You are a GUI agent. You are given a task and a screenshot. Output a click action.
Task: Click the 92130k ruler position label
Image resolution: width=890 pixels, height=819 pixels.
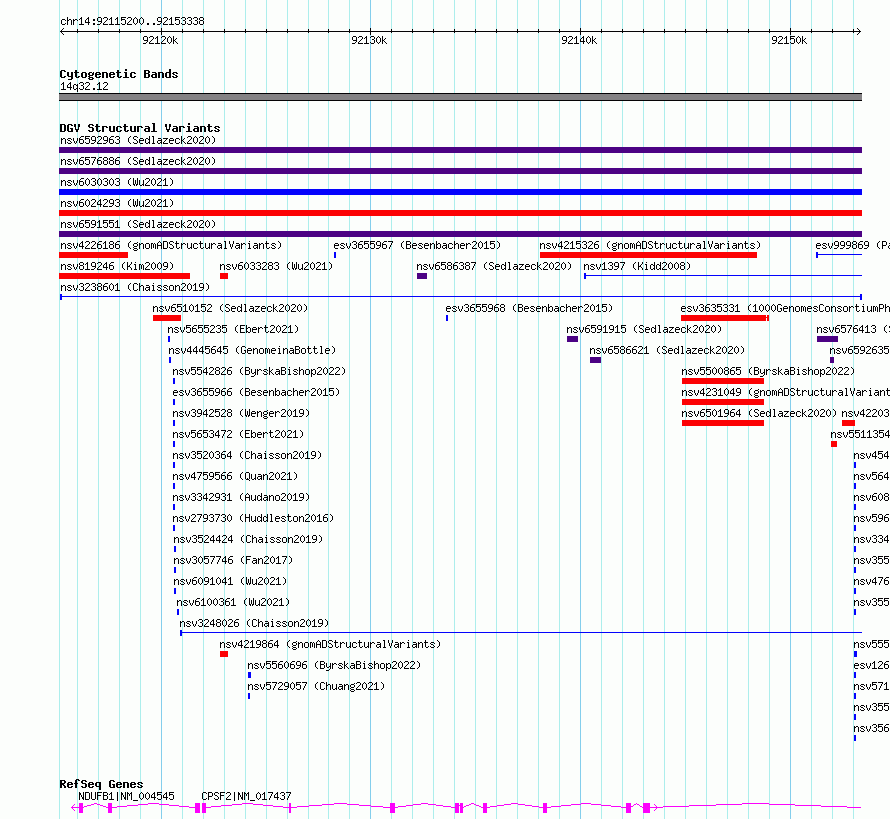[369, 40]
